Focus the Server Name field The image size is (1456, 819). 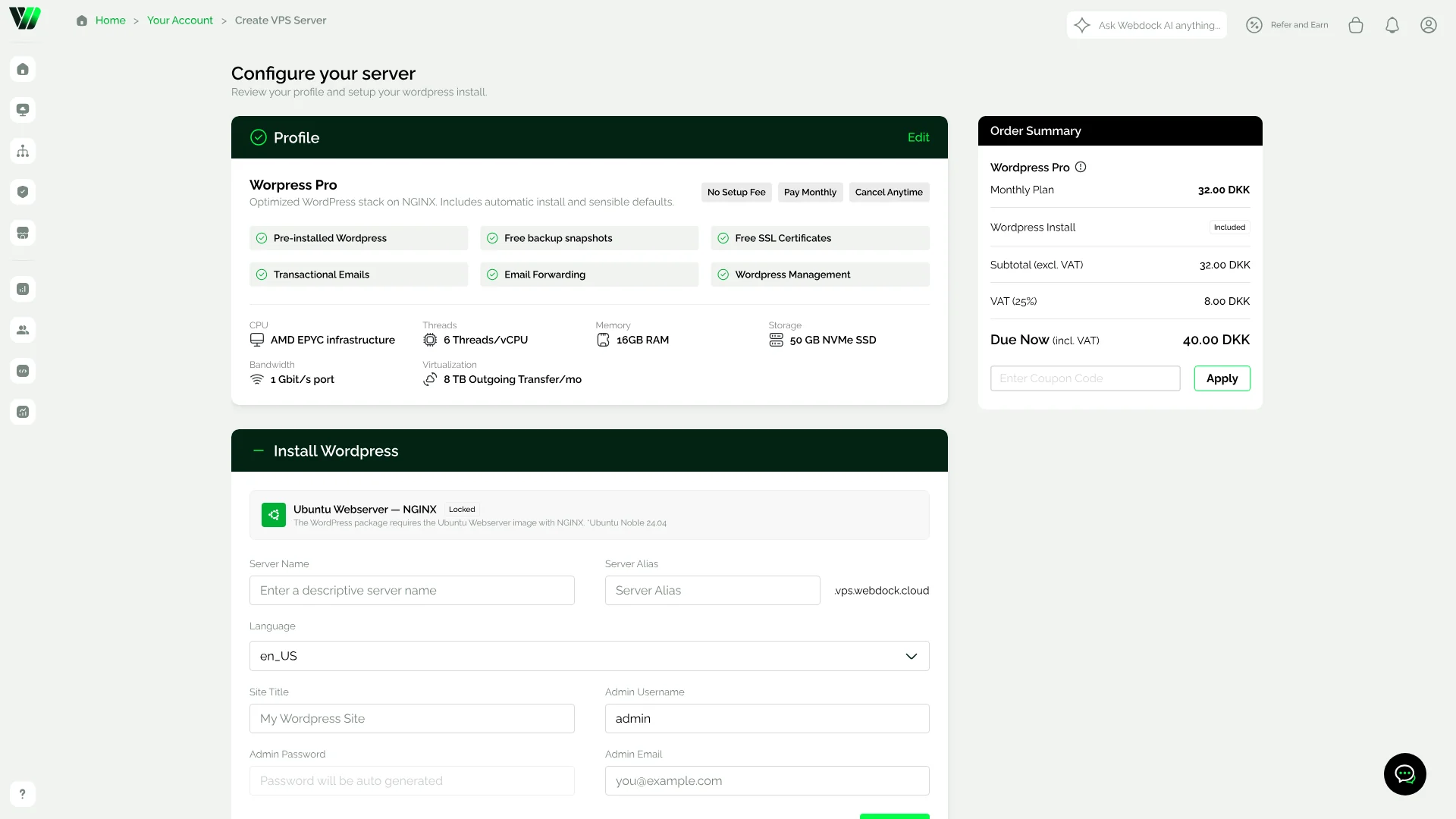pyautogui.click(x=412, y=591)
